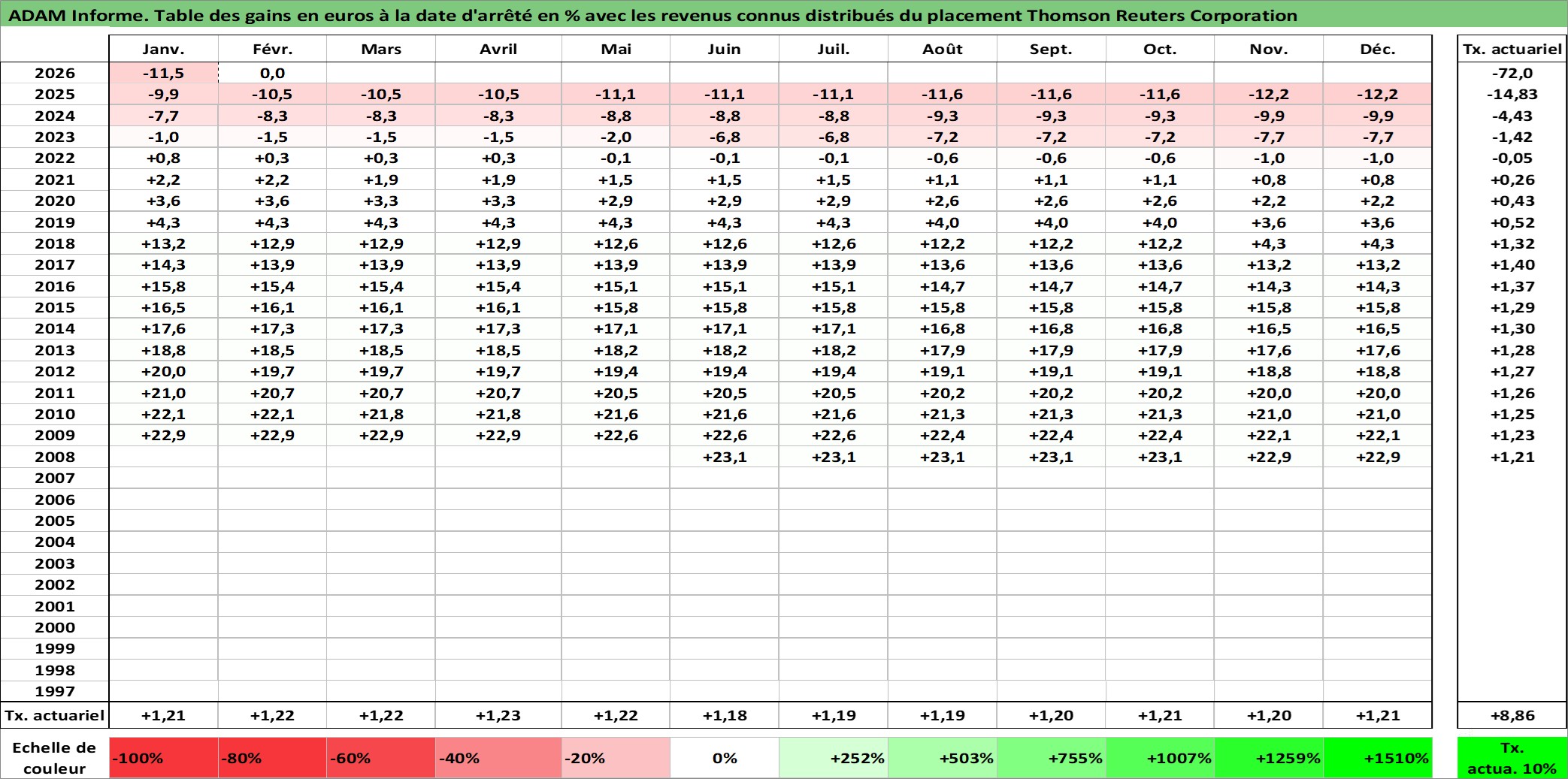Click the 2018 Nov. cell '+4,3'

click(1269, 243)
